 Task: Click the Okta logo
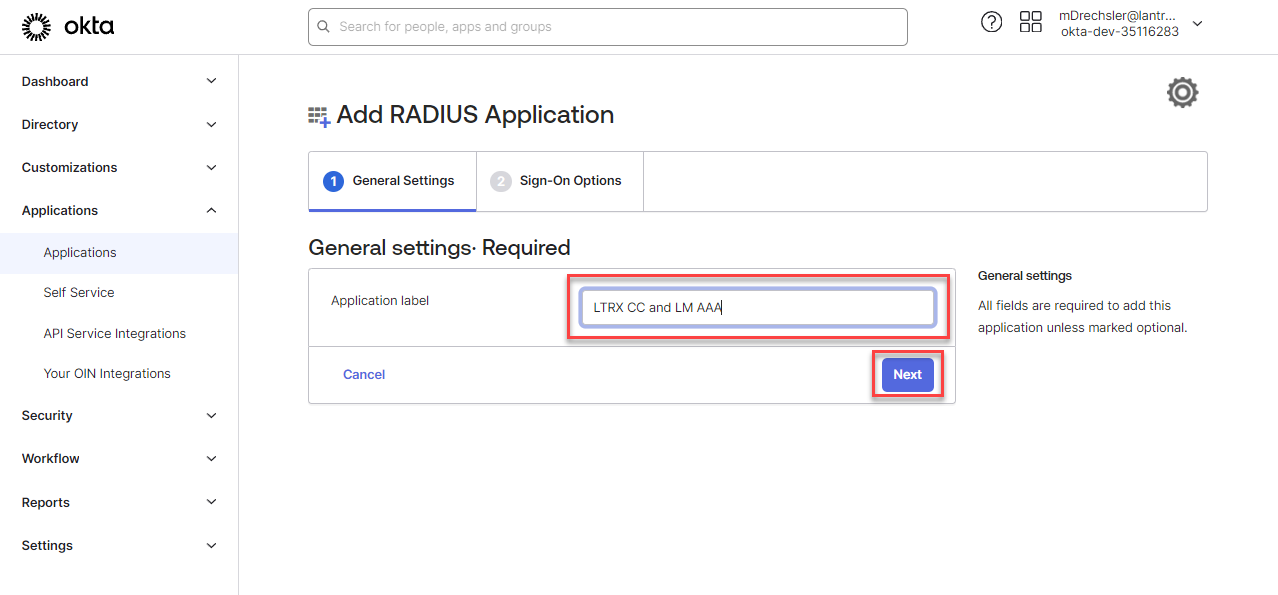68,27
